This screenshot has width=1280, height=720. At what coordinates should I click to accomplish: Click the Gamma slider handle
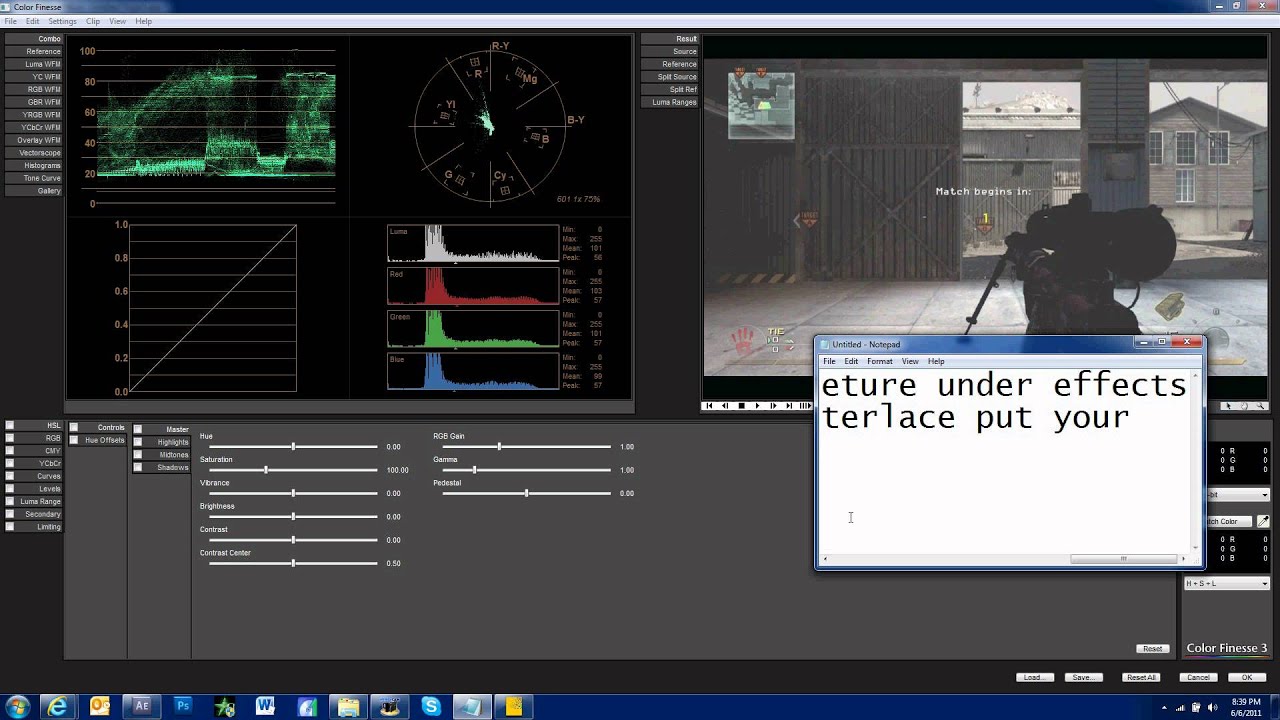pyautogui.click(x=474, y=470)
